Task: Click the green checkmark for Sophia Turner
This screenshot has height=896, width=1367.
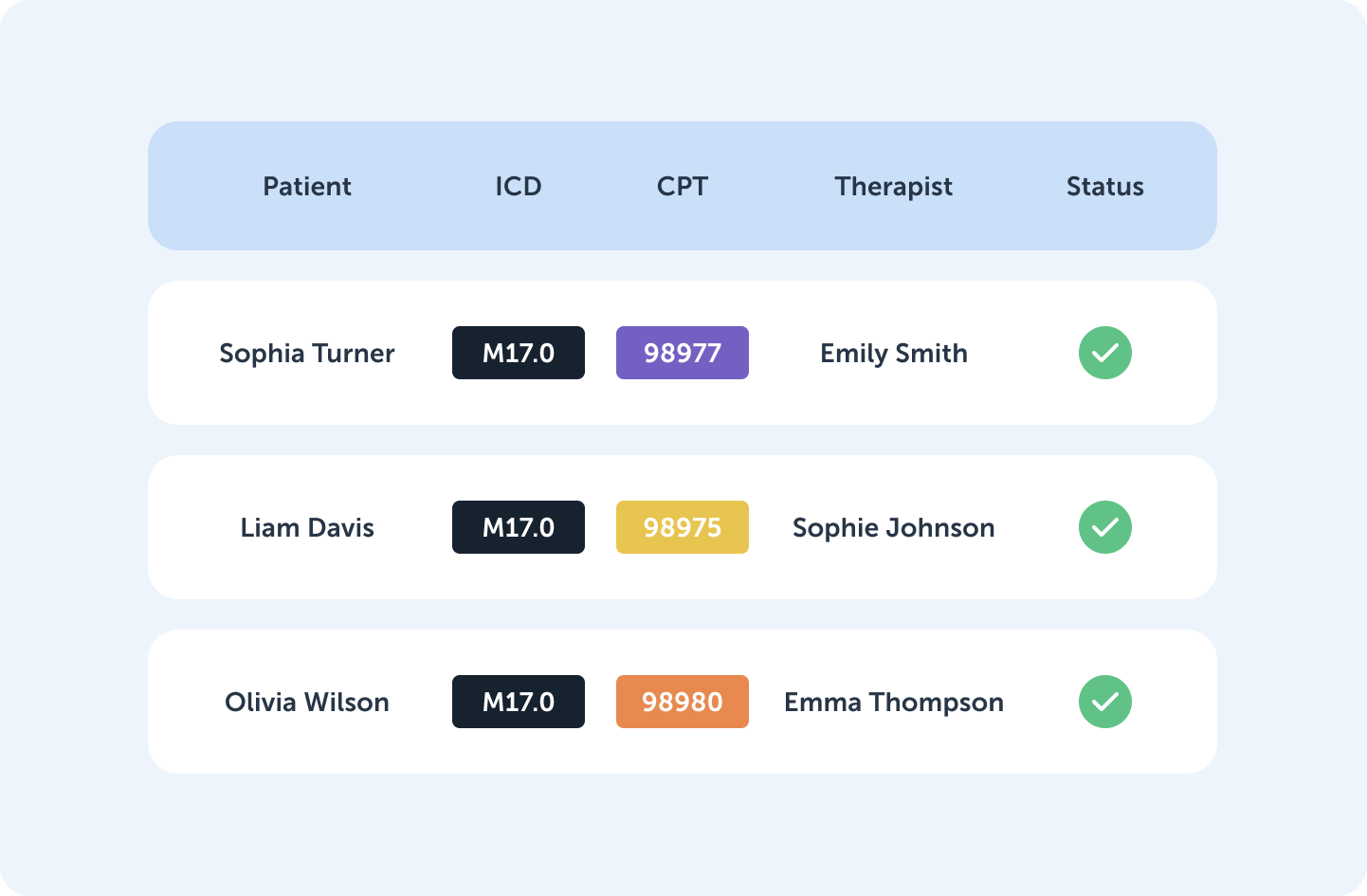Action: click(1105, 353)
